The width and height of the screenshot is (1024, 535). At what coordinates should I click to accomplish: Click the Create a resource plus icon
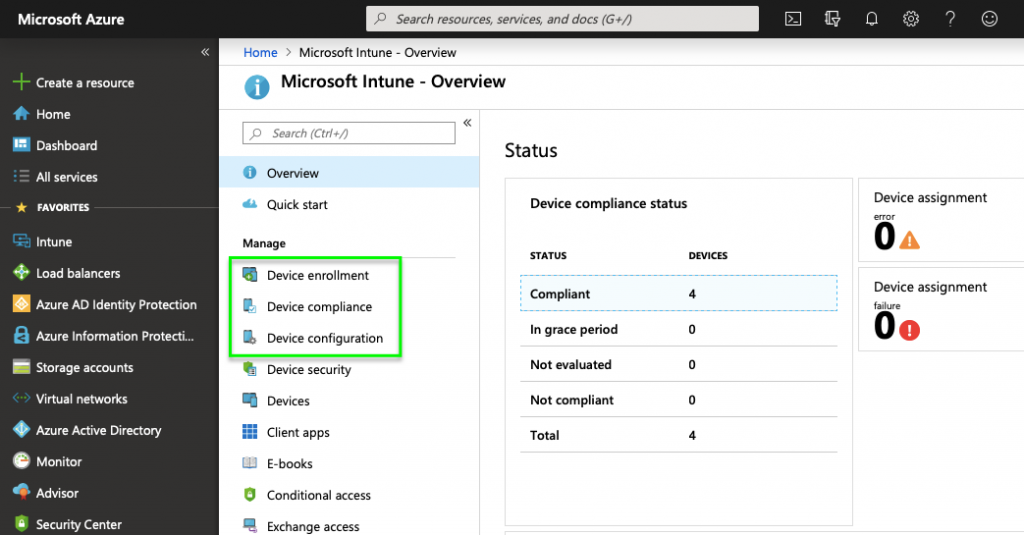pyautogui.click(x=21, y=82)
